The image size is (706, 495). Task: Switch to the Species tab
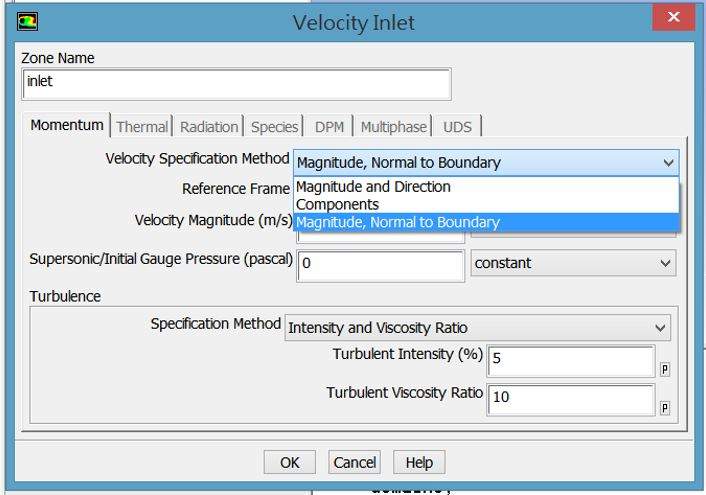click(275, 127)
